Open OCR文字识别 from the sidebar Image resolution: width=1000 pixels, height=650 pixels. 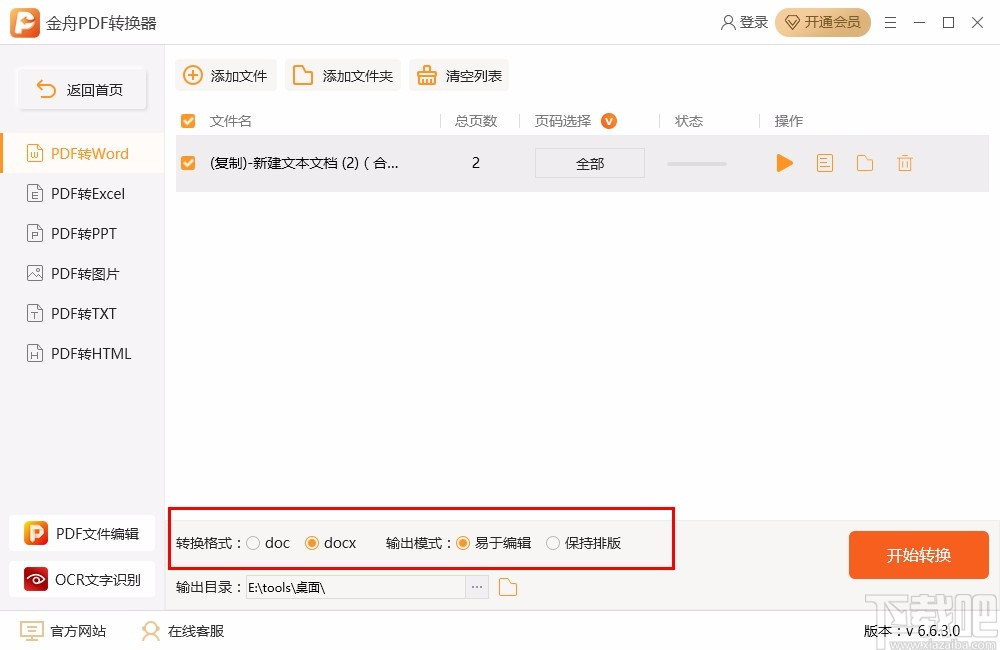pyautogui.click(x=82, y=579)
